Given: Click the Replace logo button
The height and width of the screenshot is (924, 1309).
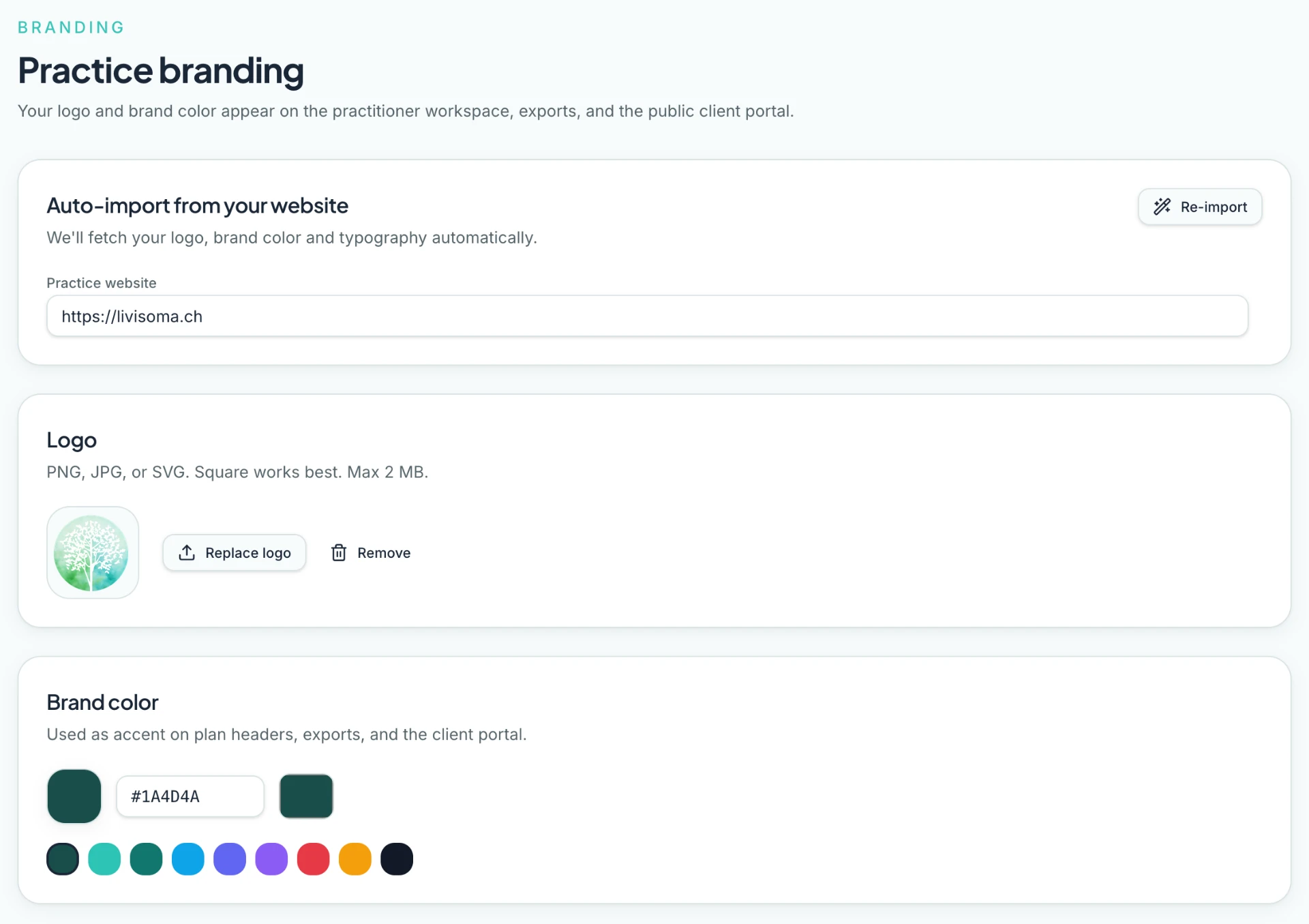Looking at the screenshot, I should tap(235, 552).
